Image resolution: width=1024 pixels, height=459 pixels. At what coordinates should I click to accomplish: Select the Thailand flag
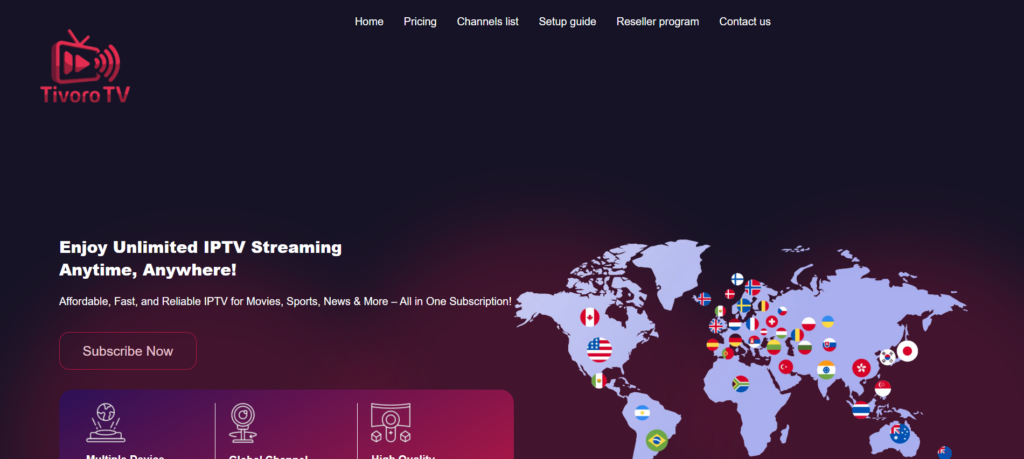pos(861,410)
